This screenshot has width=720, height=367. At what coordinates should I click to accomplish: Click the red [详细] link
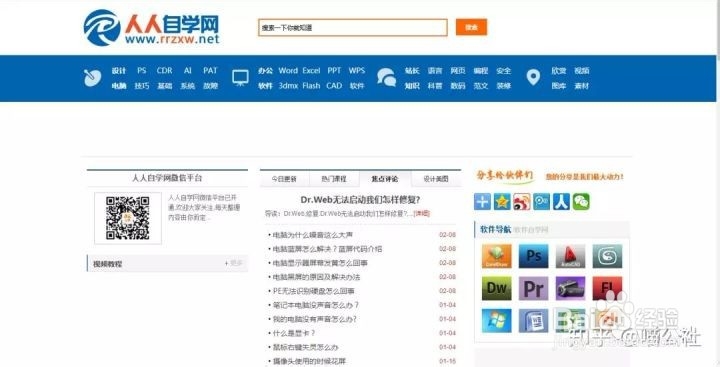point(422,214)
